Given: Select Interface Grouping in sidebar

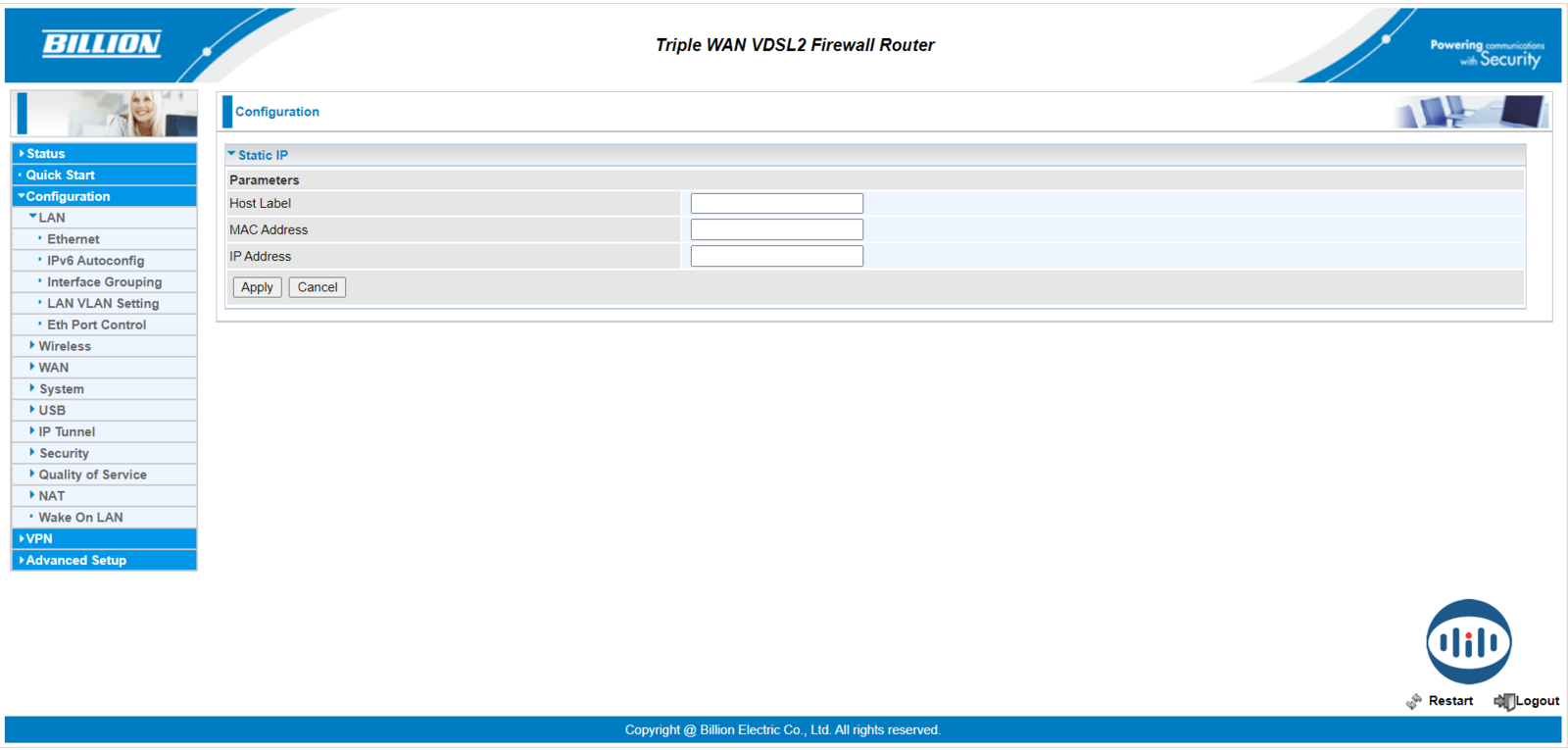Looking at the screenshot, I should pyautogui.click(x=104, y=282).
